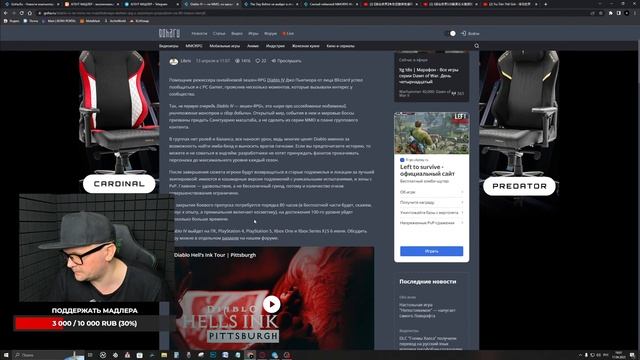Open the Настольная игра news item

[427, 310]
